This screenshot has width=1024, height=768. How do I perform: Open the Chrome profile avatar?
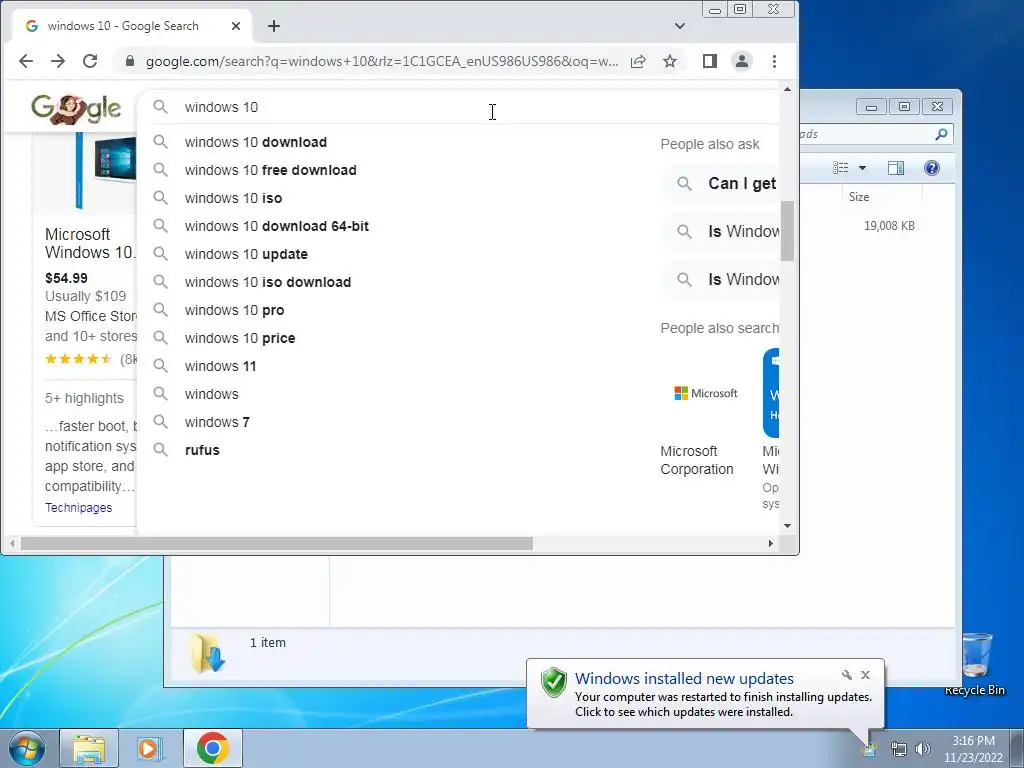742,61
